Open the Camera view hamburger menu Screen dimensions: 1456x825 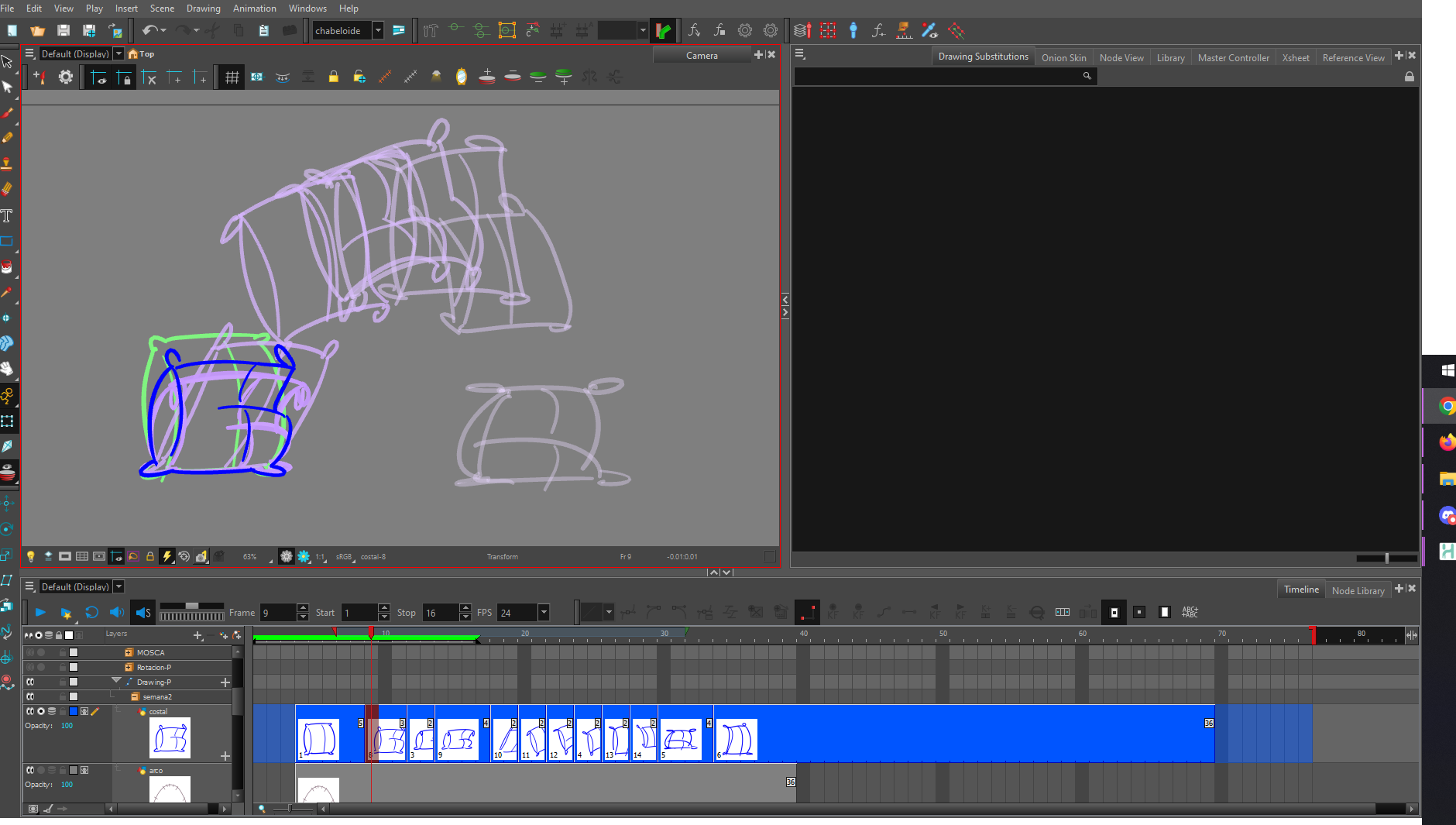pyautogui.click(x=29, y=53)
